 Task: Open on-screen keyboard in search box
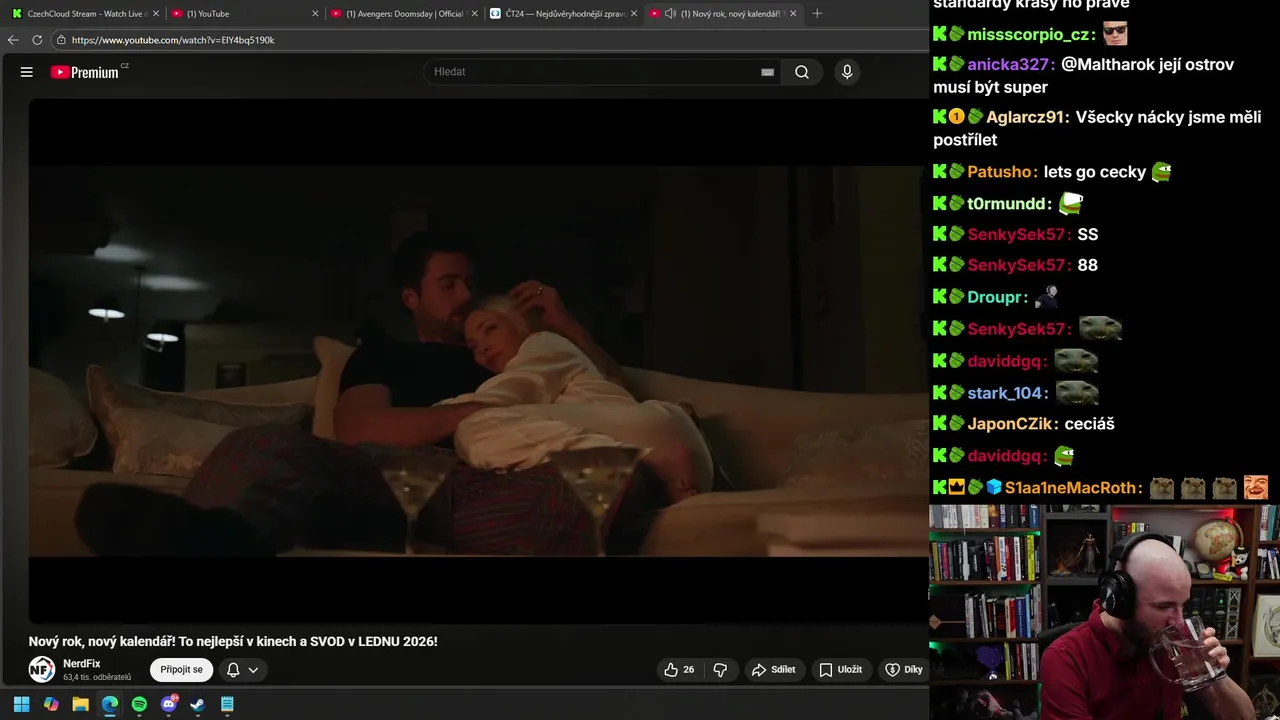click(x=767, y=72)
